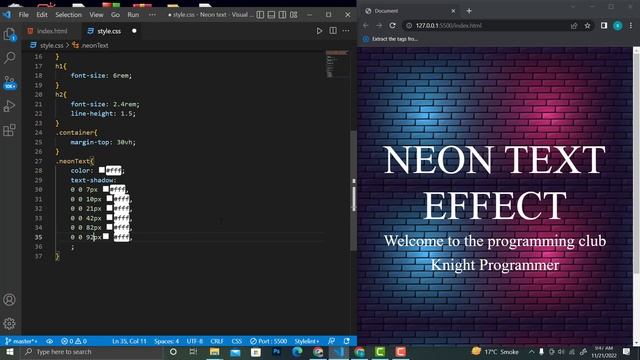Screen dimensions: 640x360
Task: Open the File menu
Action: click(x=24, y=15)
